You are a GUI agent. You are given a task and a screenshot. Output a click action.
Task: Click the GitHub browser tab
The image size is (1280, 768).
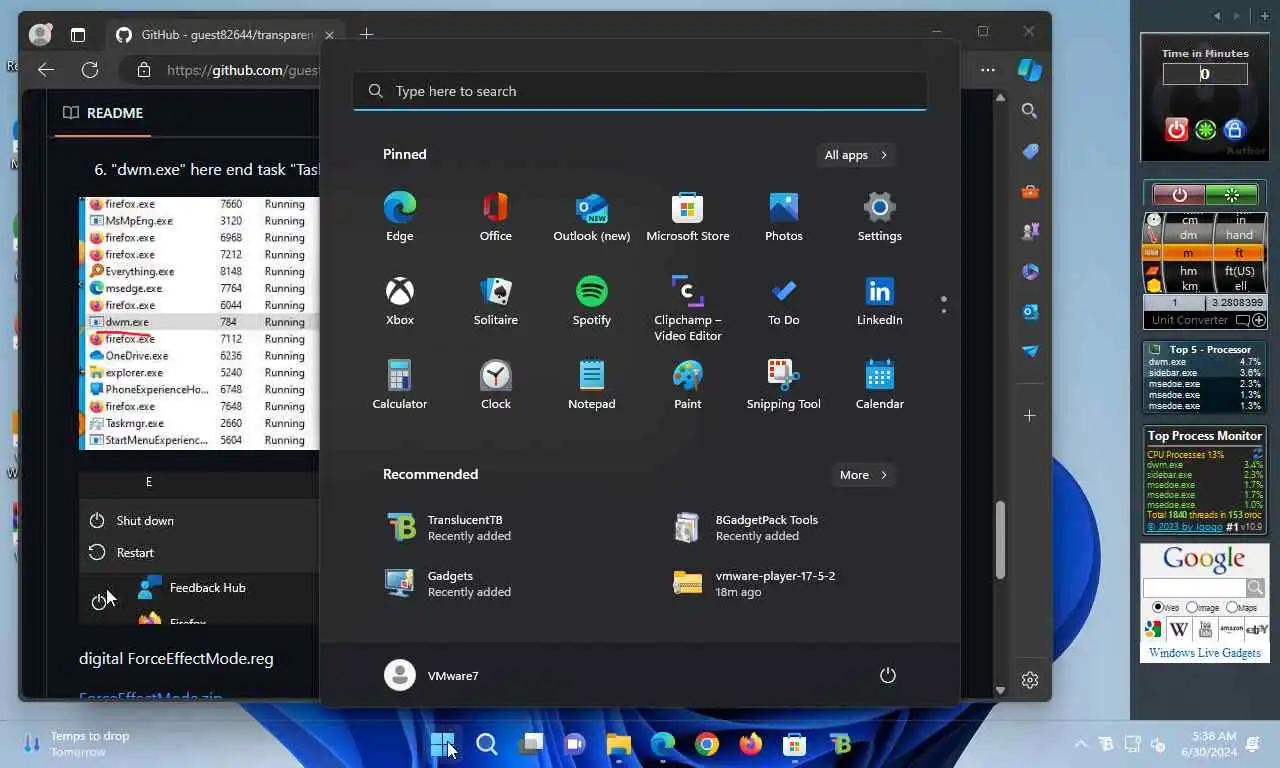pyautogui.click(x=226, y=35)
